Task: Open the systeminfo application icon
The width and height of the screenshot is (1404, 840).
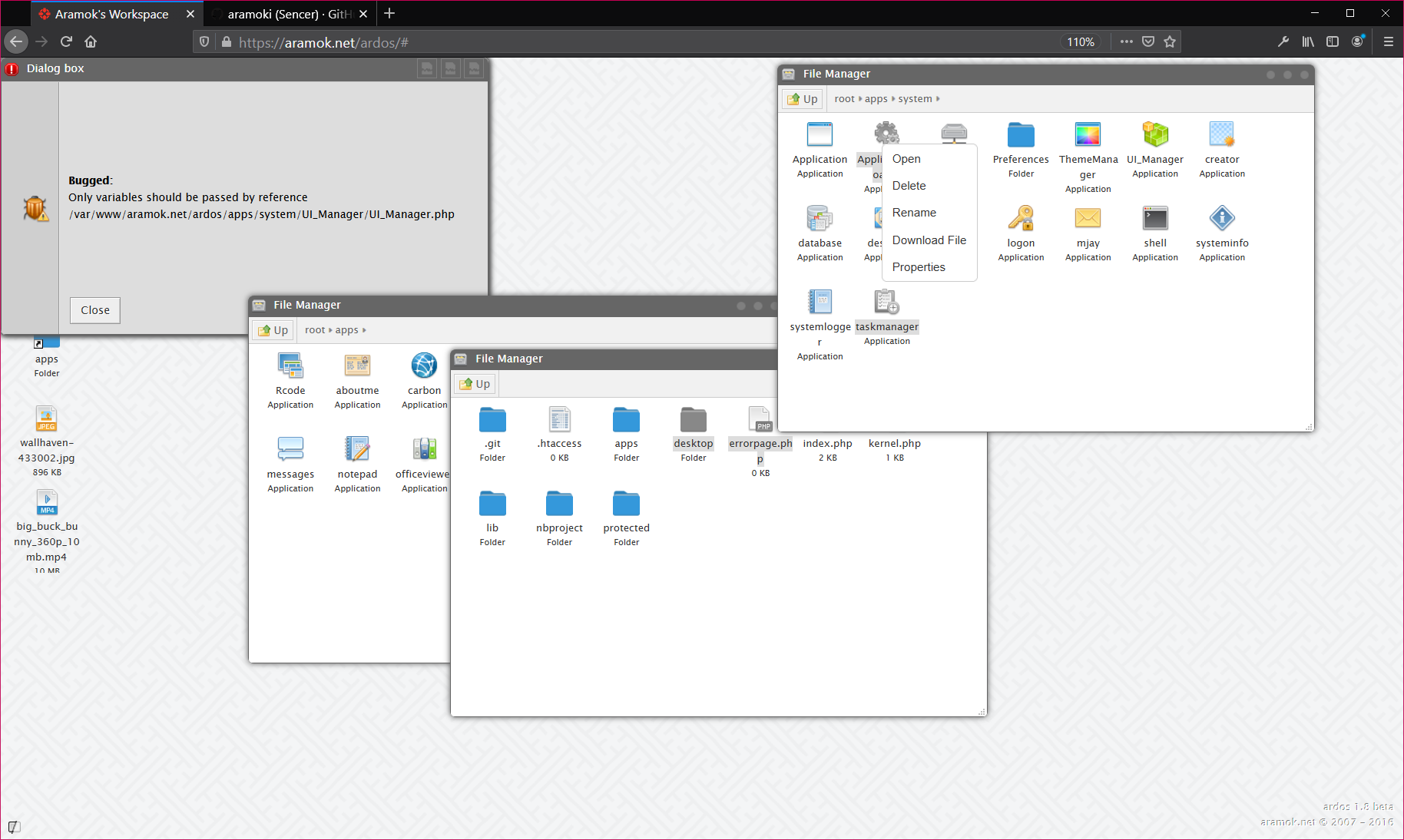Action: pyautogui.click(x=1222, y=219)
